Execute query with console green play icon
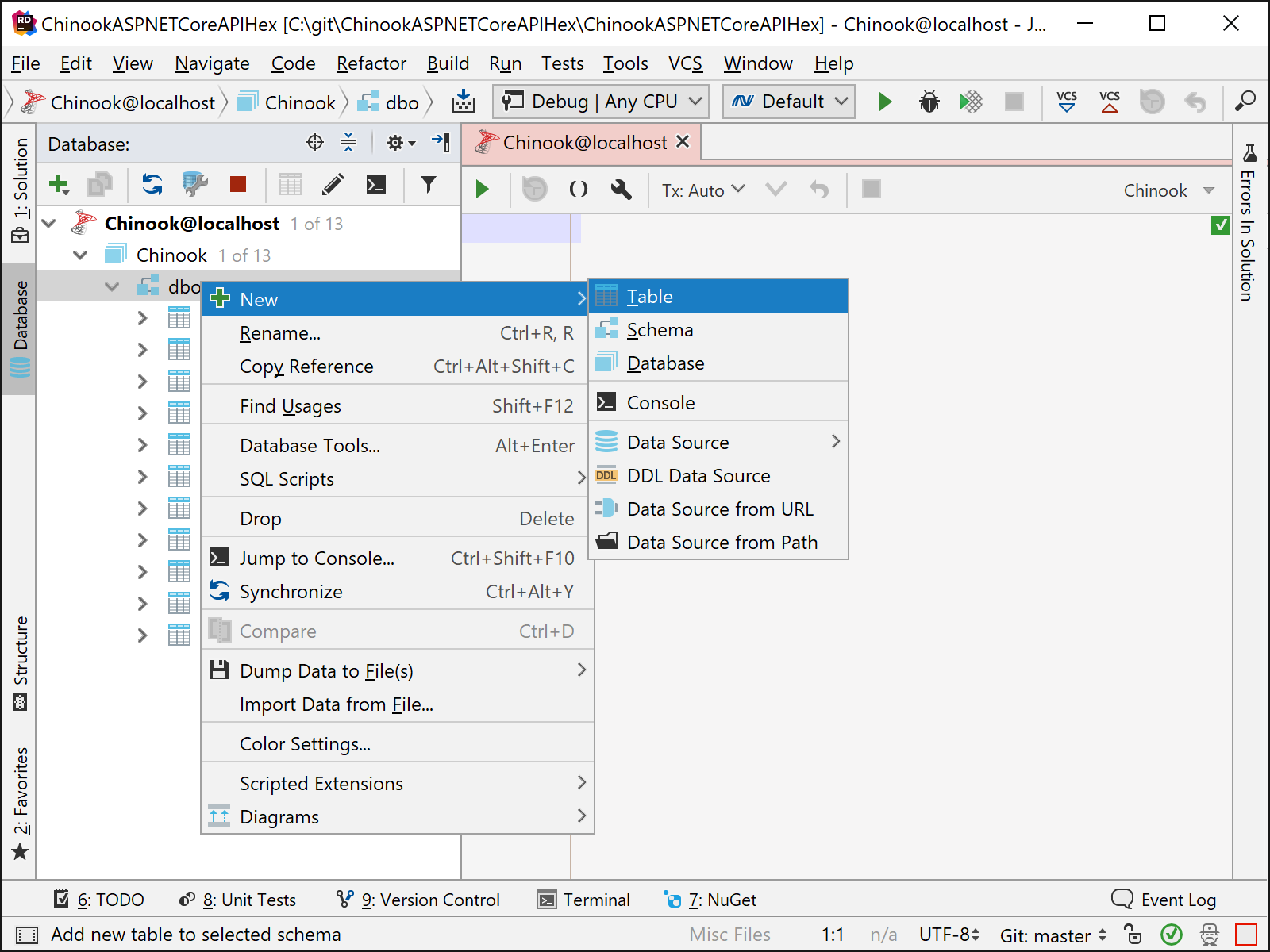This screenshot has width=1270, height=952. click(x=482, y=190)
